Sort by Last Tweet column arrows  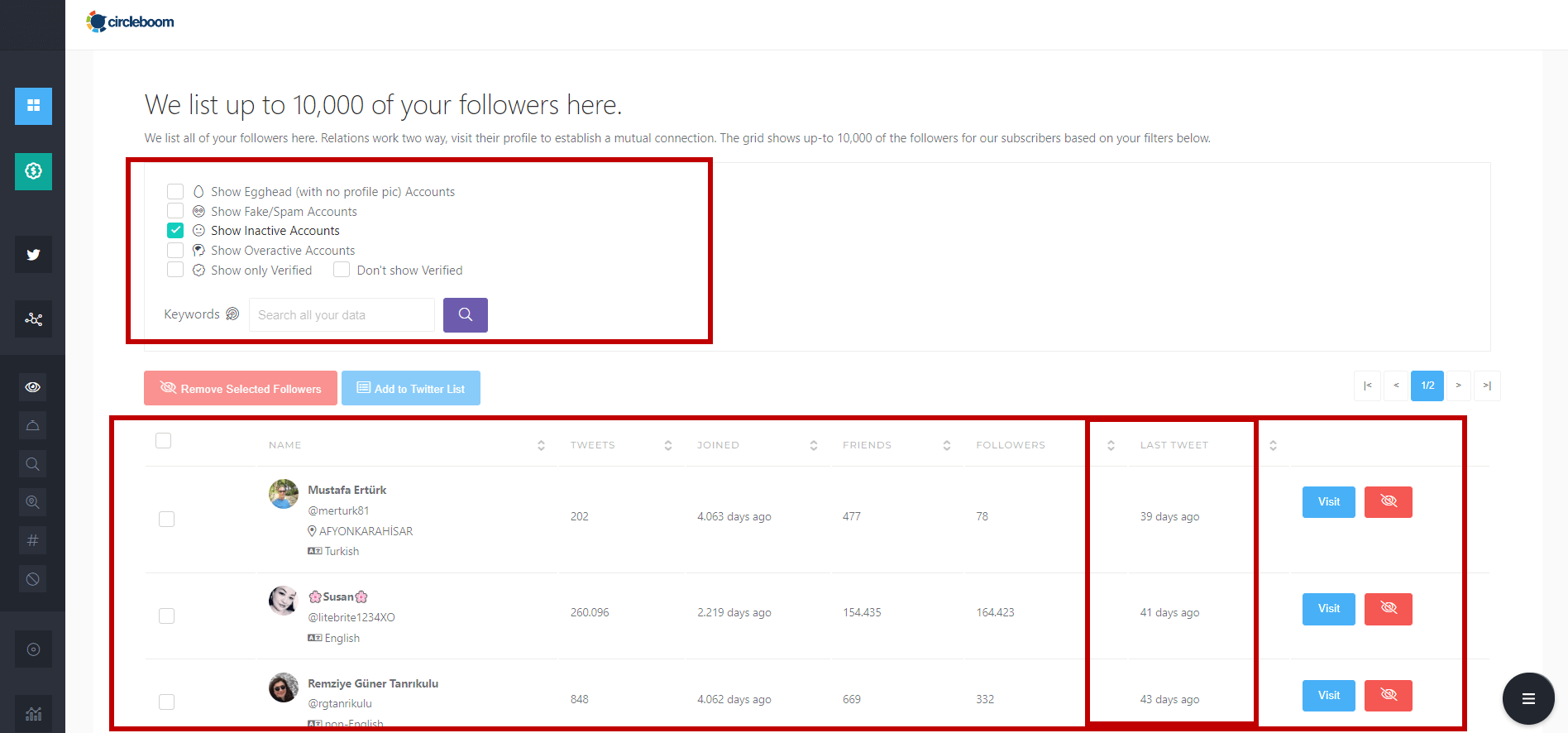[1274, 445]
